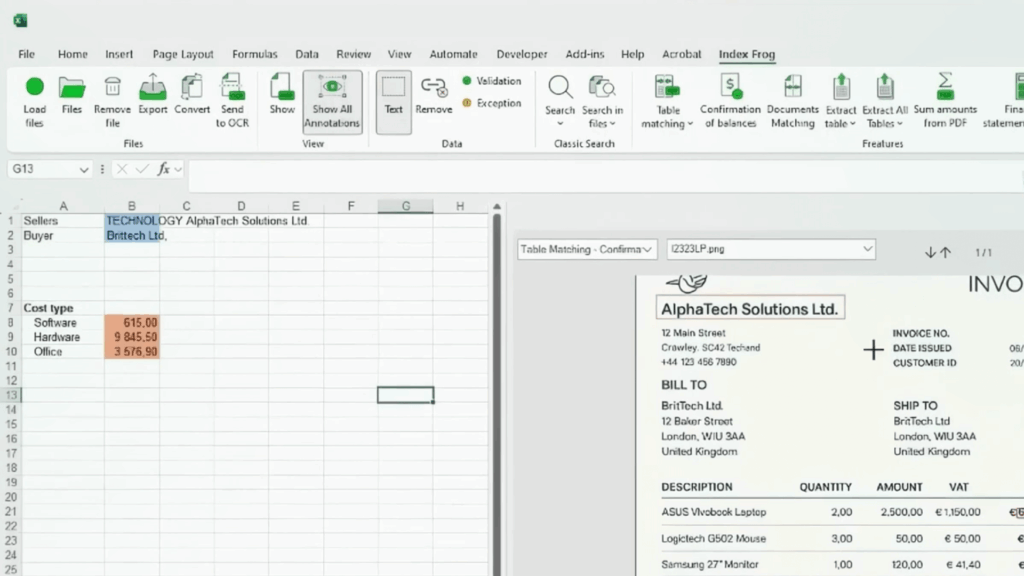
Task: Switch to the Acrobat tab
Action: [x=681, y=54]
